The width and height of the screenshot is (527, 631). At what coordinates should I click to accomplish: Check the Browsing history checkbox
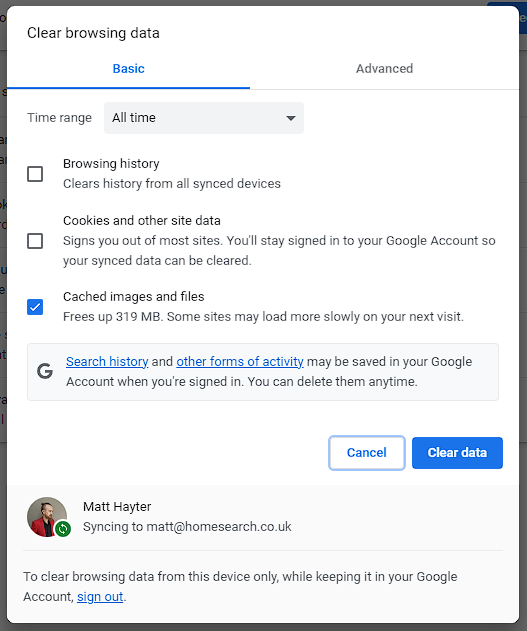35,174
